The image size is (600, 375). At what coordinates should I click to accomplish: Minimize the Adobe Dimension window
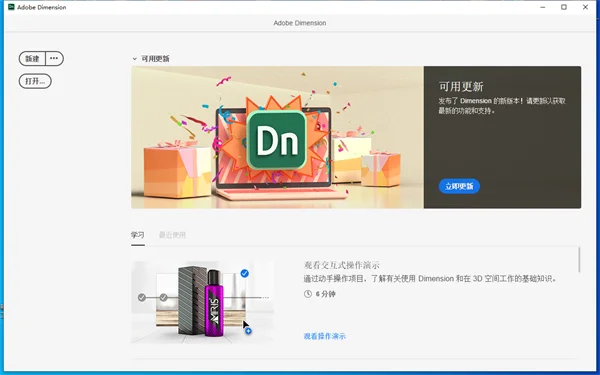pos(543,7)
